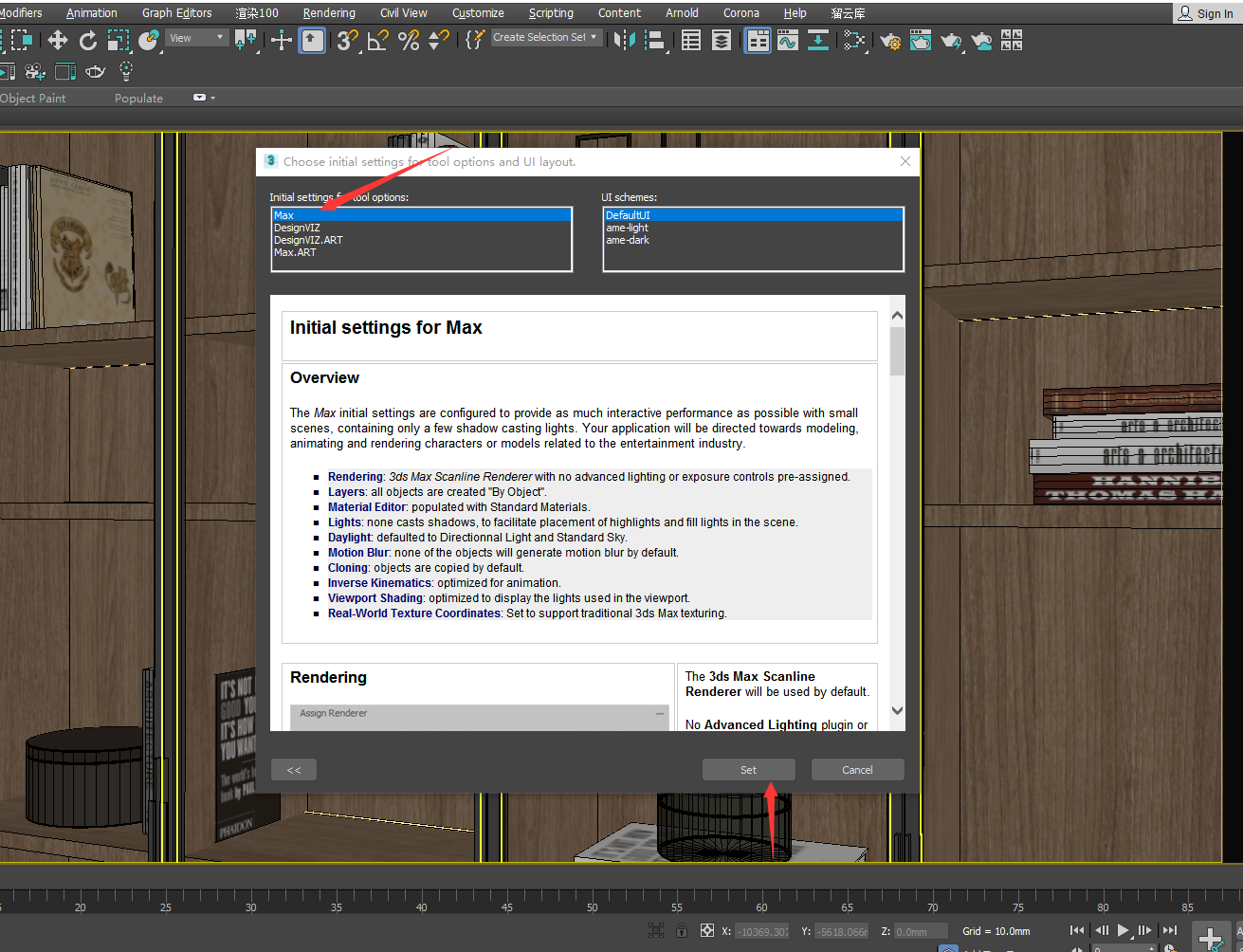Open the Graph Editors menu
The height and width of the screenshot is (952, 1243).
pos(177,13)
